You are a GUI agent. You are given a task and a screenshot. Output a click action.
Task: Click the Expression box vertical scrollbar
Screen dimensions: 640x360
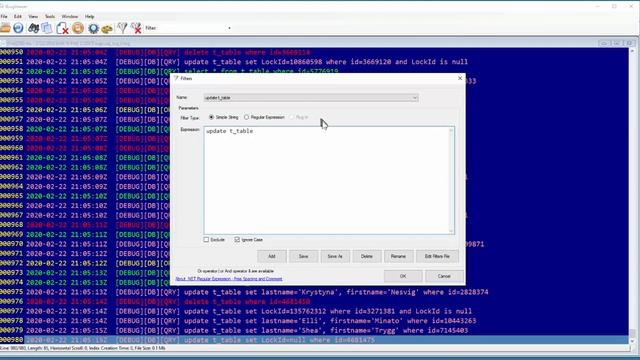tap(451, 180)
